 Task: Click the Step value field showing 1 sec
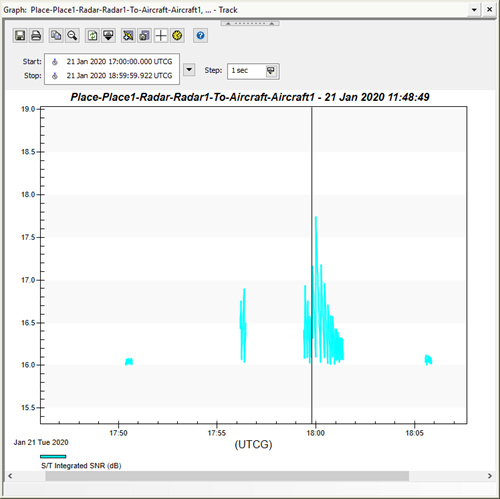click(247, 71)
